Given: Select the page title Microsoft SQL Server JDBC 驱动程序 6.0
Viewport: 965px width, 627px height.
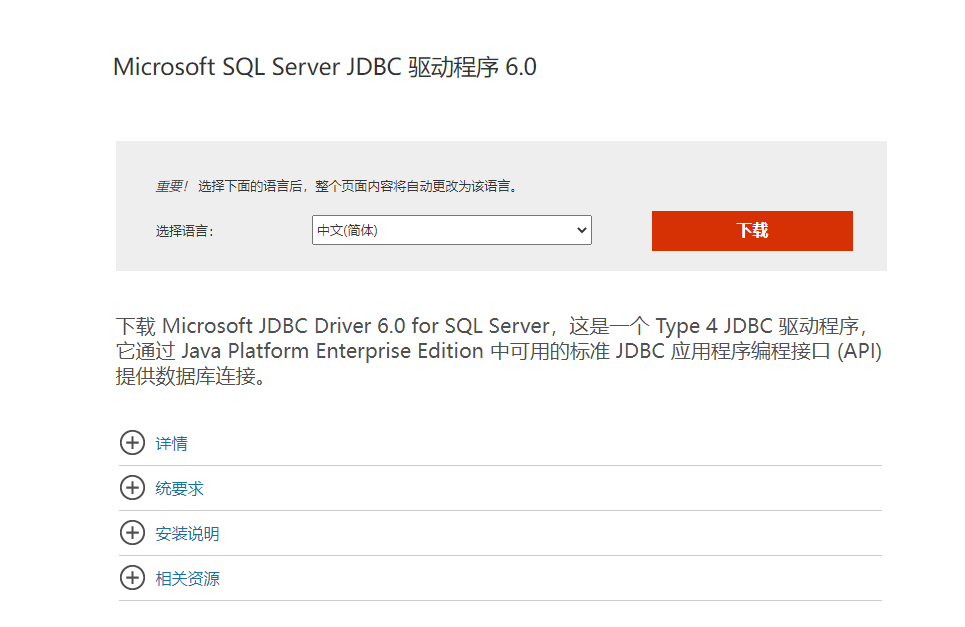Looking at the screenshot, I should 325,67.
